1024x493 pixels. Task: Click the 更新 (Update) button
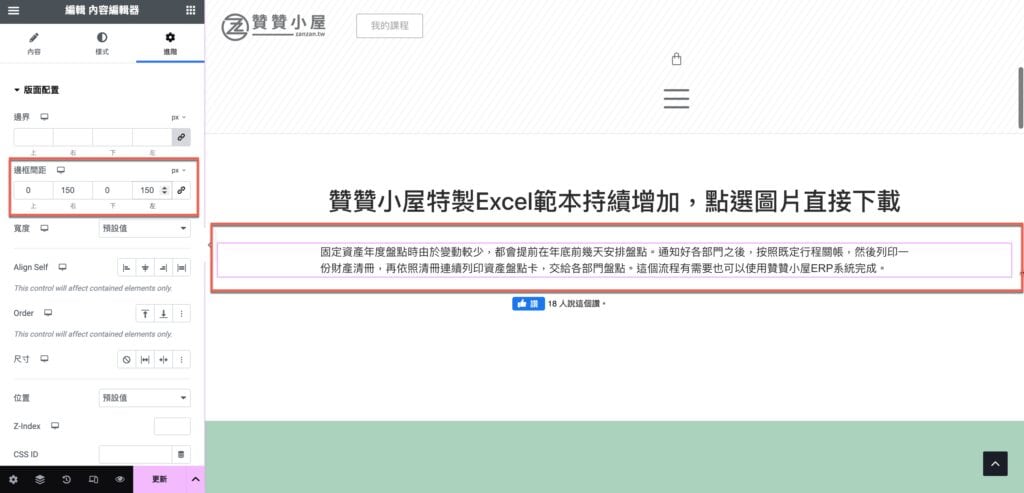[x=159, y=479]
